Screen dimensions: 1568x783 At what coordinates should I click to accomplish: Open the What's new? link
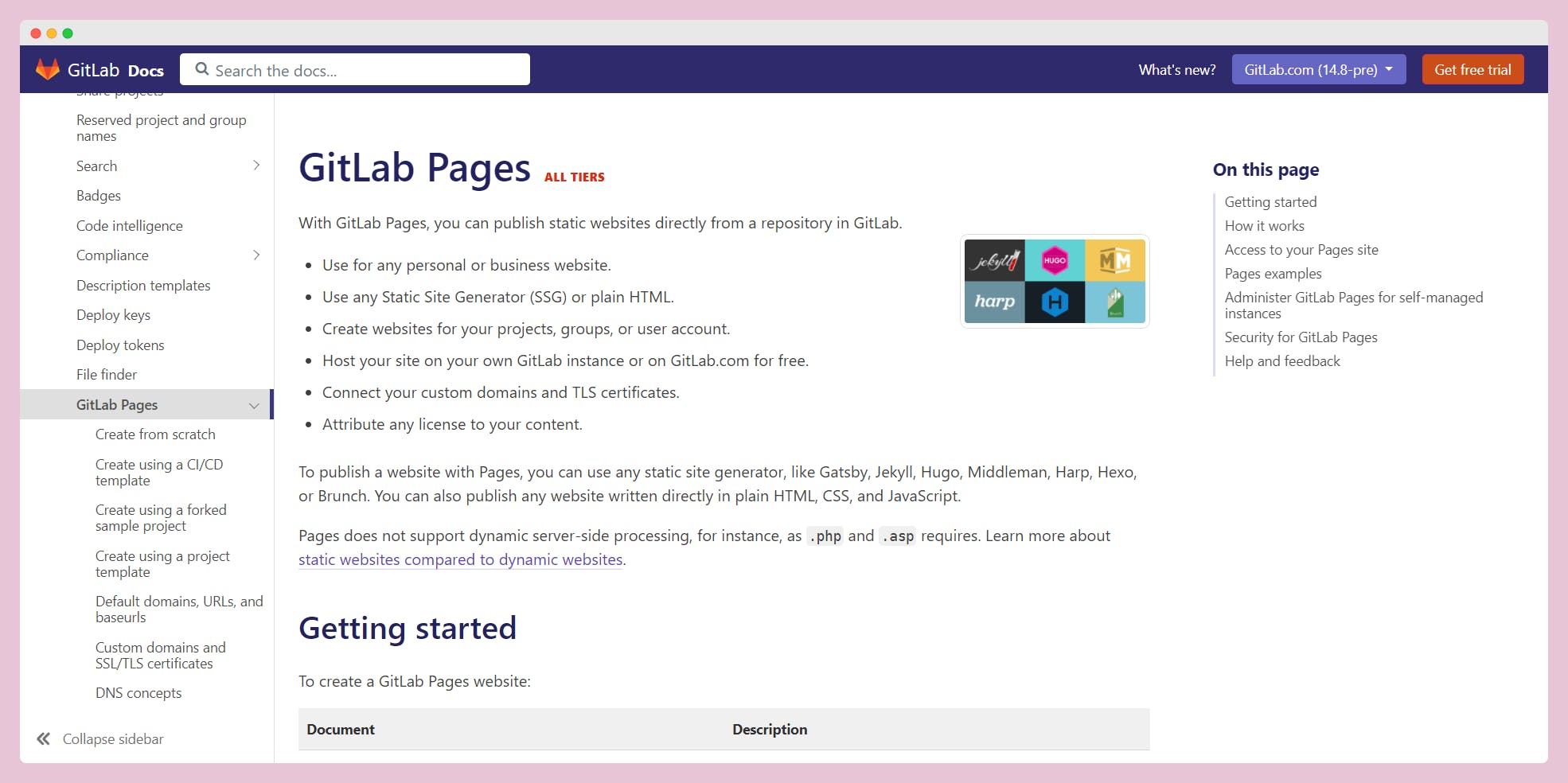point(1177,69)
